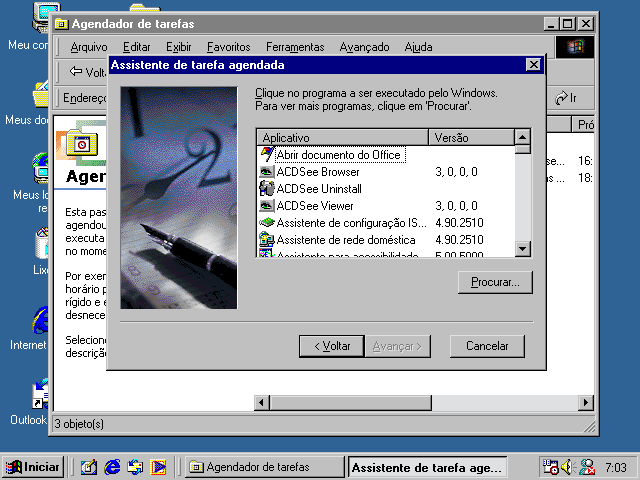Click the Assistente de rede doméstica icon
The height and width of the screenshot is (480, 640).
(x=267, y=240)
